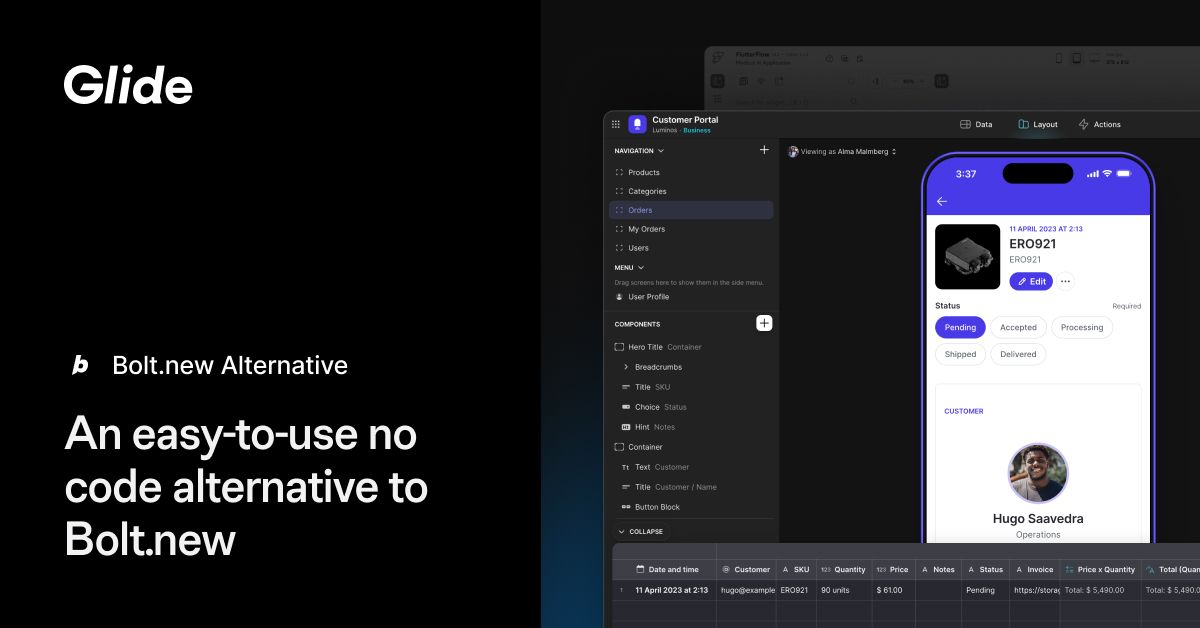Open the apps grid icon beside Customer Portal
1200x628 pixels.
[616, 124]
